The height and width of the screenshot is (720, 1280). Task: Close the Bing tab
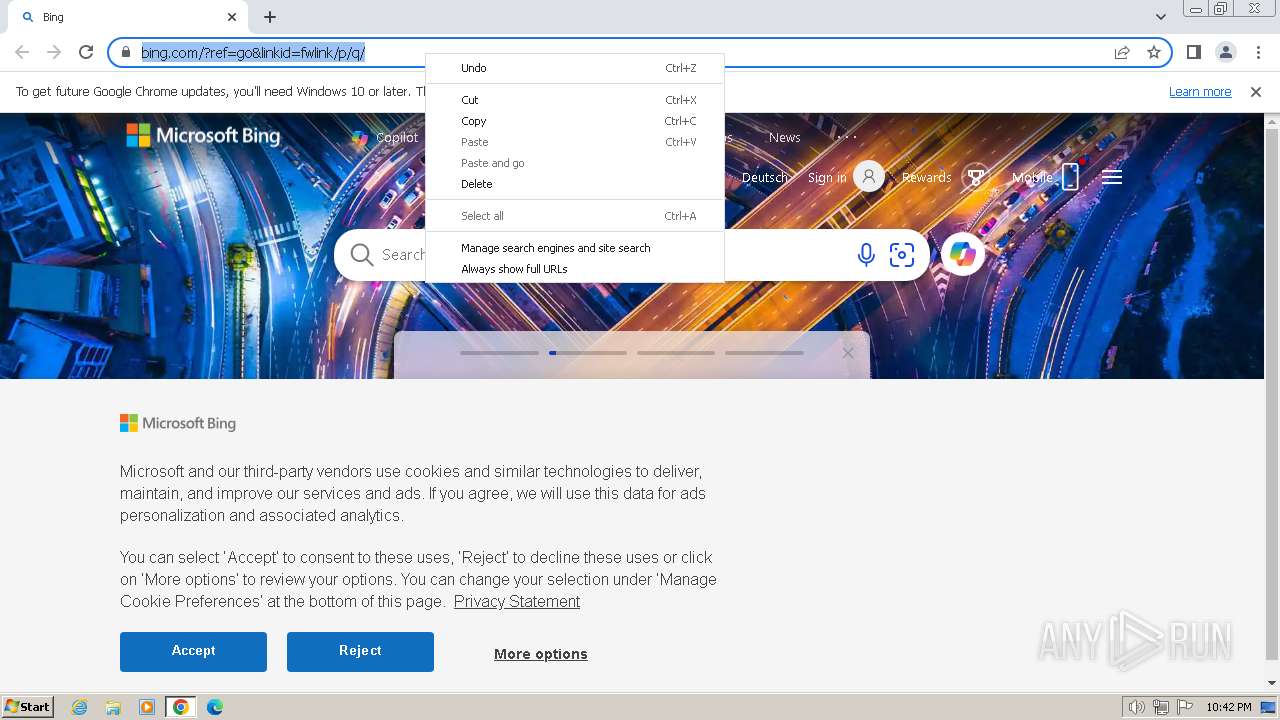(232, 17)
